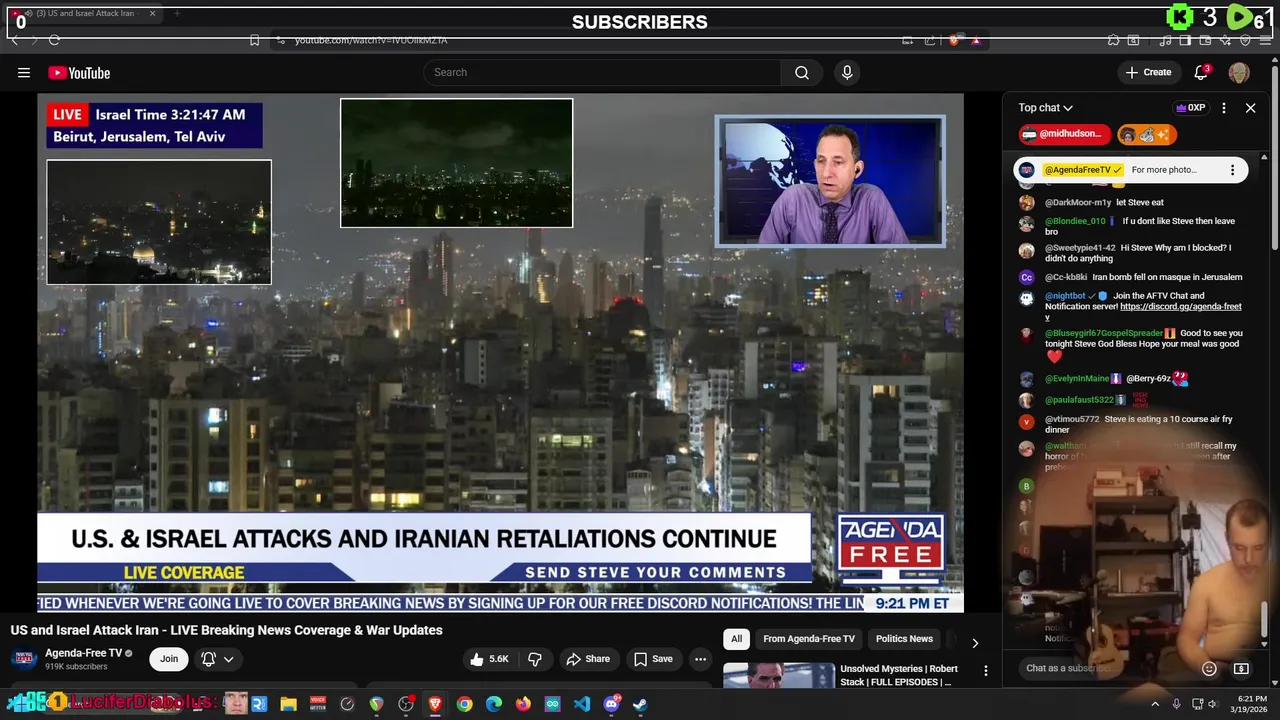Open a new browser tab
Screen dimensions: 1280x720
click(177, 14)
